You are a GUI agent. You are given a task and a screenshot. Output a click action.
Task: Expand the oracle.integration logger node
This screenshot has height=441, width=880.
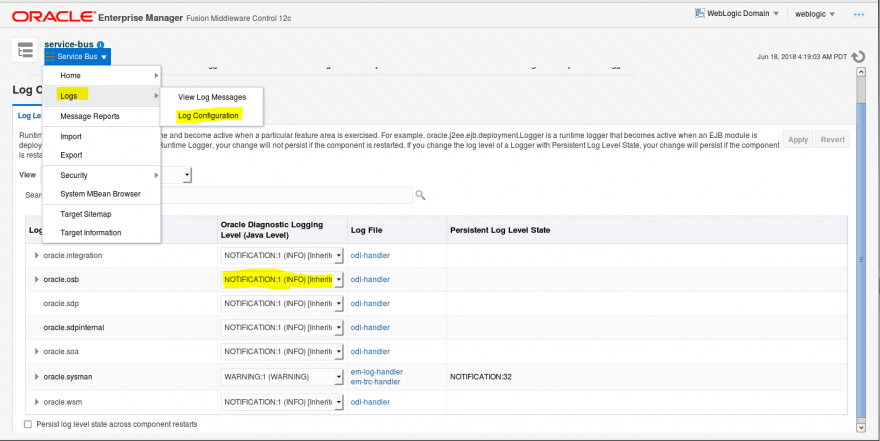click(37, 255)
